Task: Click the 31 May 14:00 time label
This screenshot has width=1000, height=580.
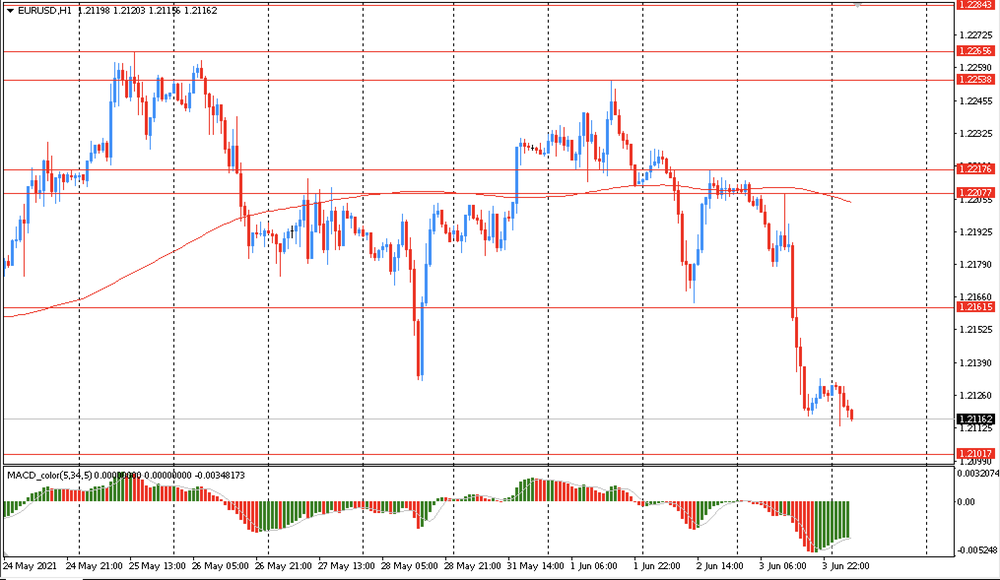Action: click(536, 566)
